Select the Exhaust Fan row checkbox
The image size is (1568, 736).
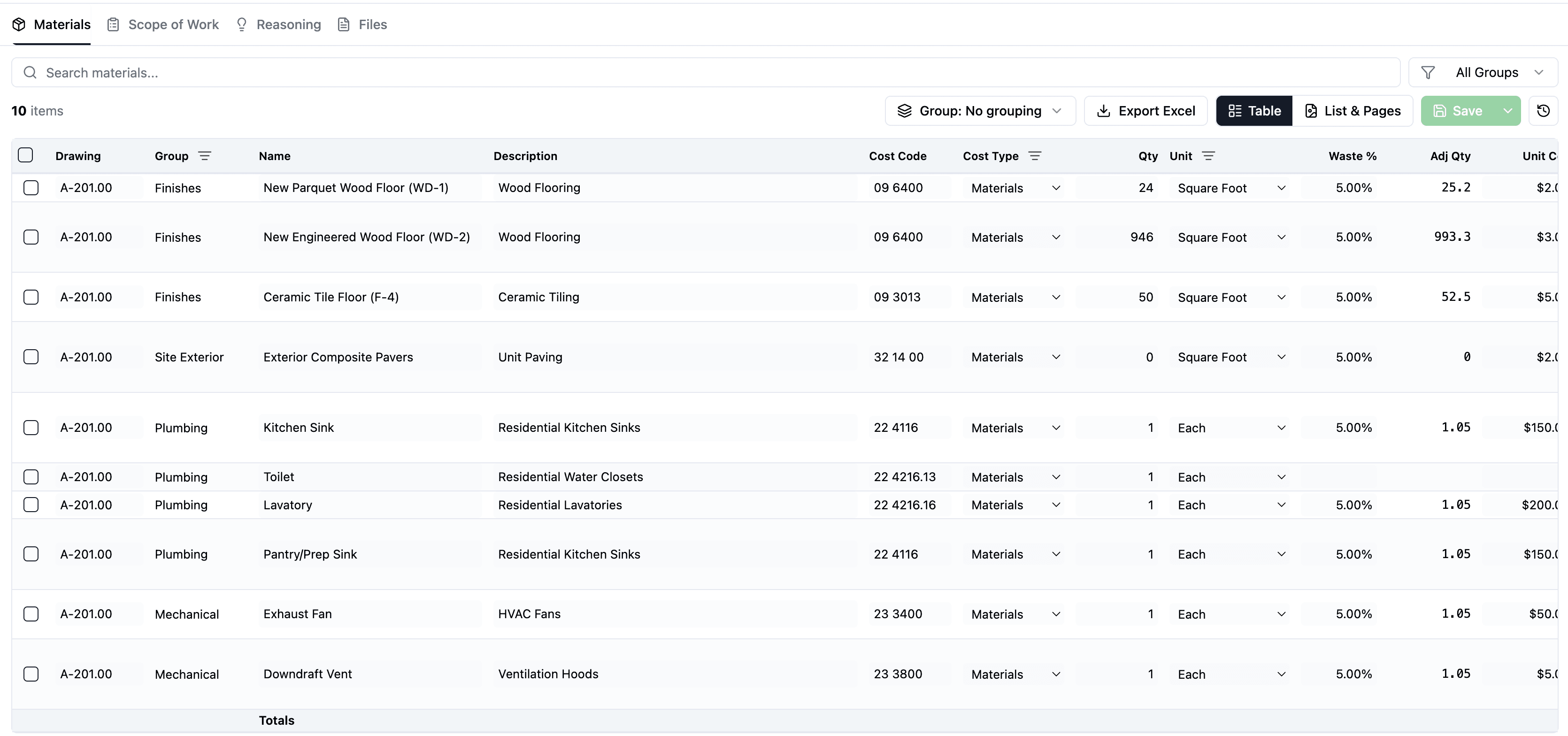[31, 613]
